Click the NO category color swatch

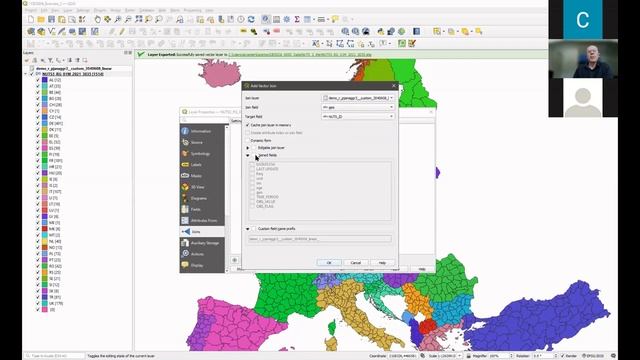45,247
